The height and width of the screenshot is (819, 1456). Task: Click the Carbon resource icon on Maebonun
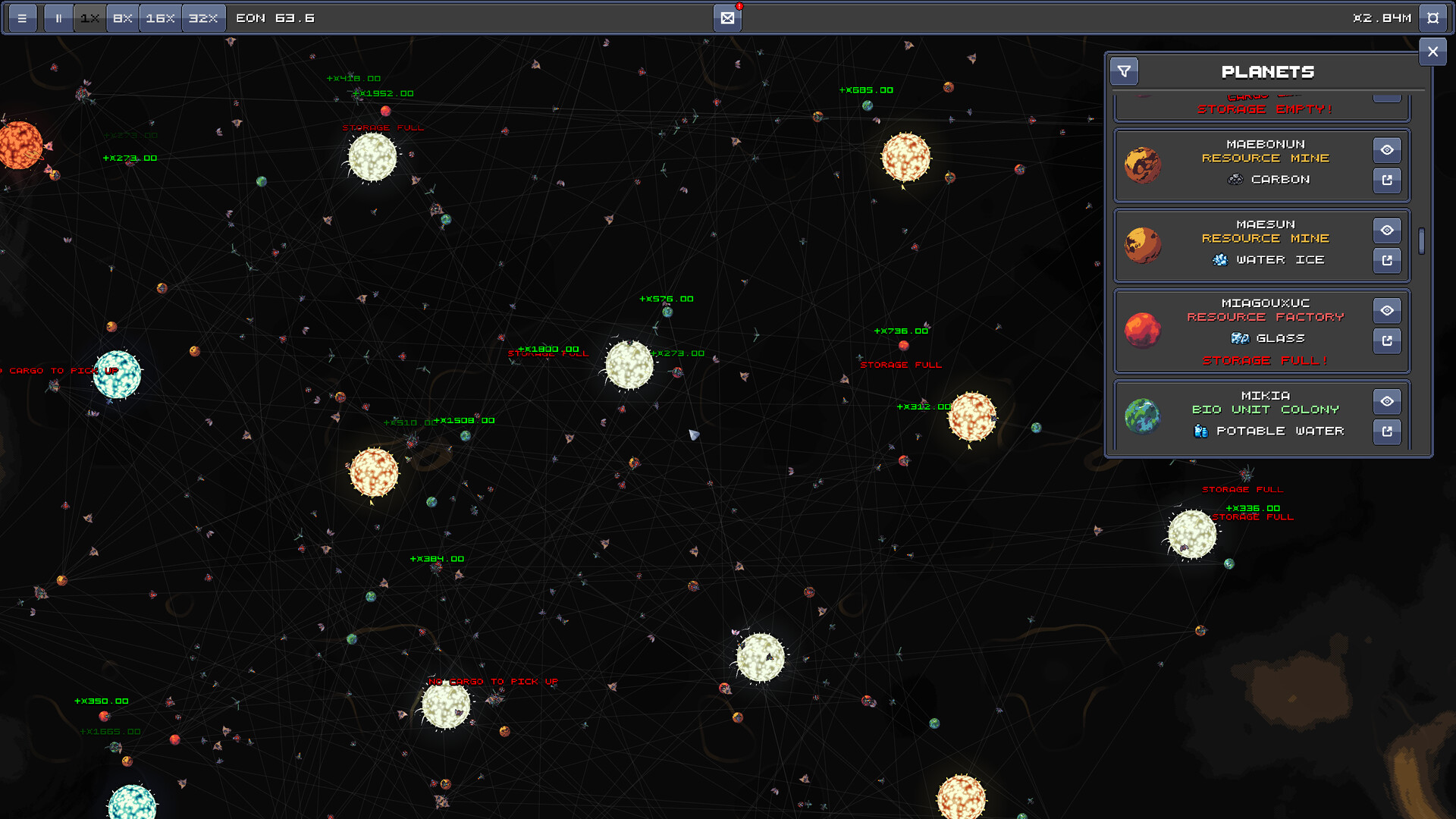click(x=1235, y=180)
